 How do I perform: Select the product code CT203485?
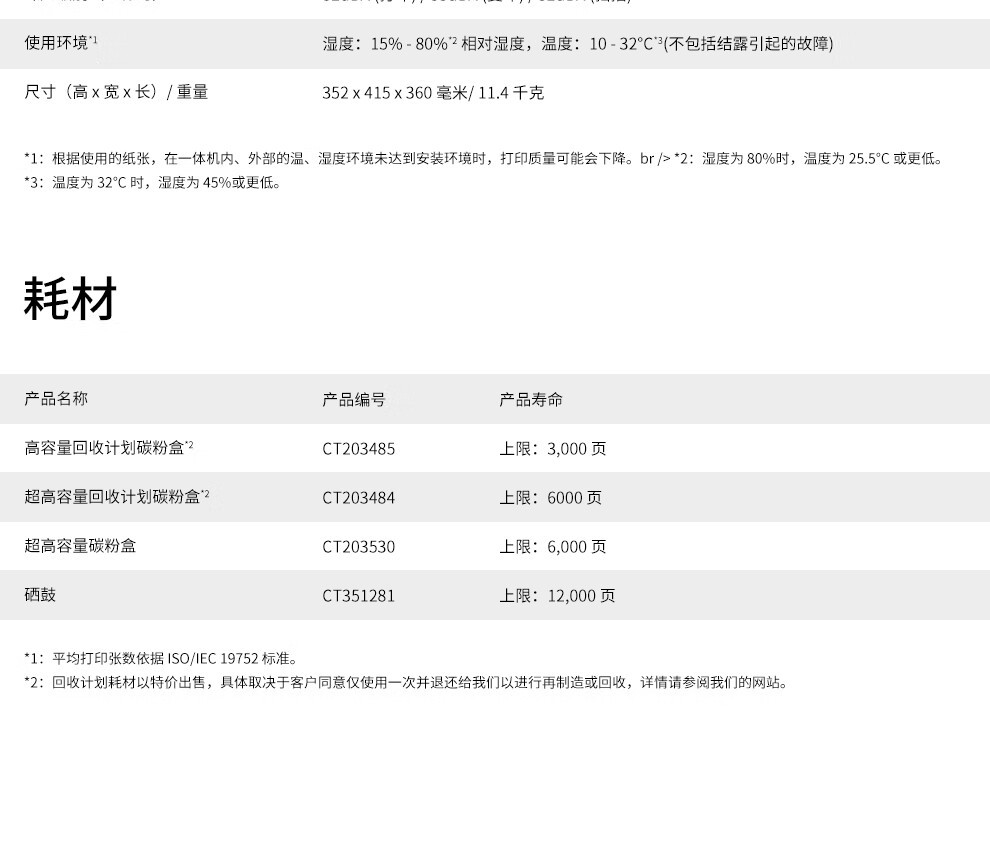click(x=357, y=449)
